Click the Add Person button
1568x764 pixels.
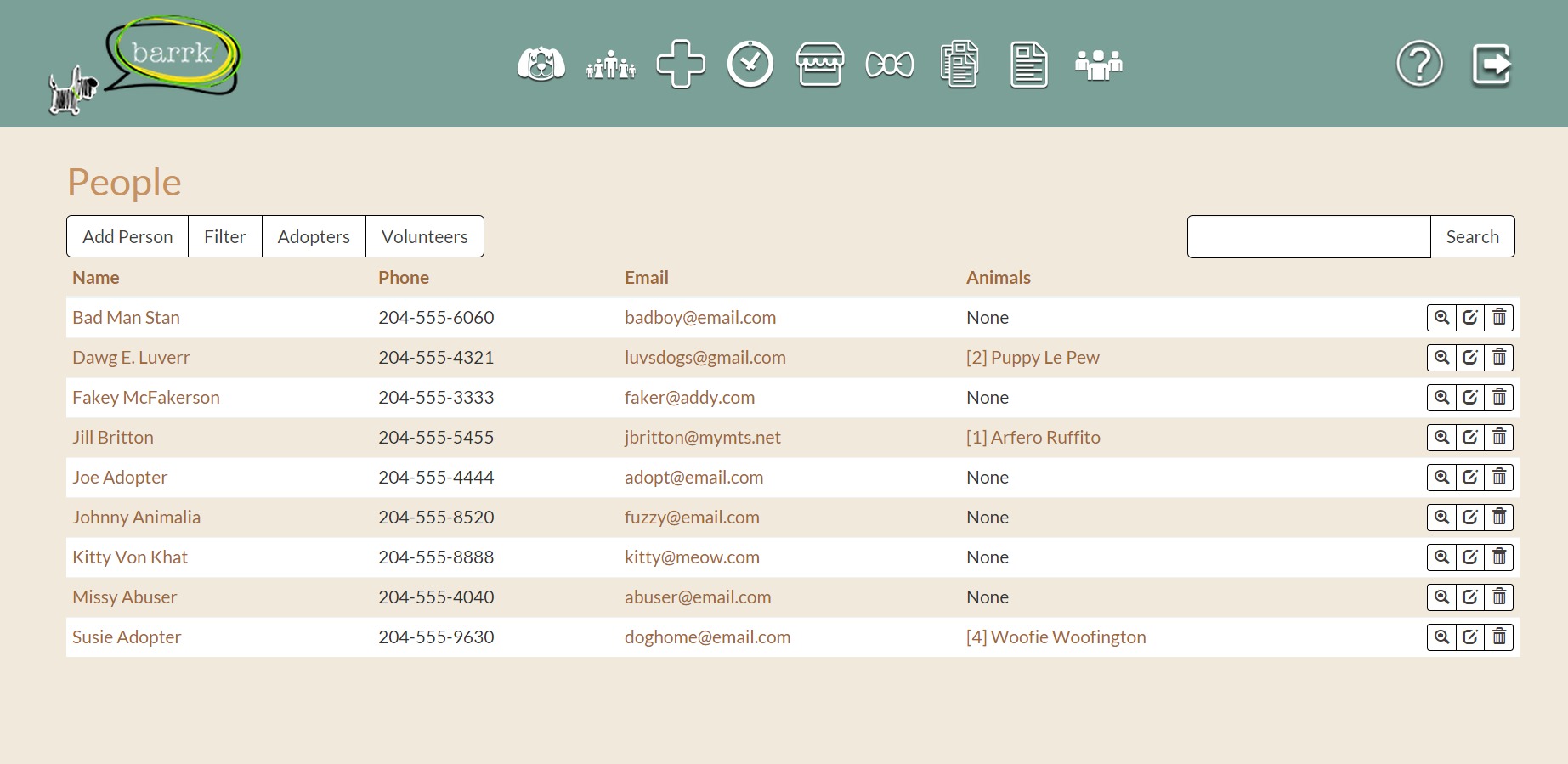[x=127, y=236]
